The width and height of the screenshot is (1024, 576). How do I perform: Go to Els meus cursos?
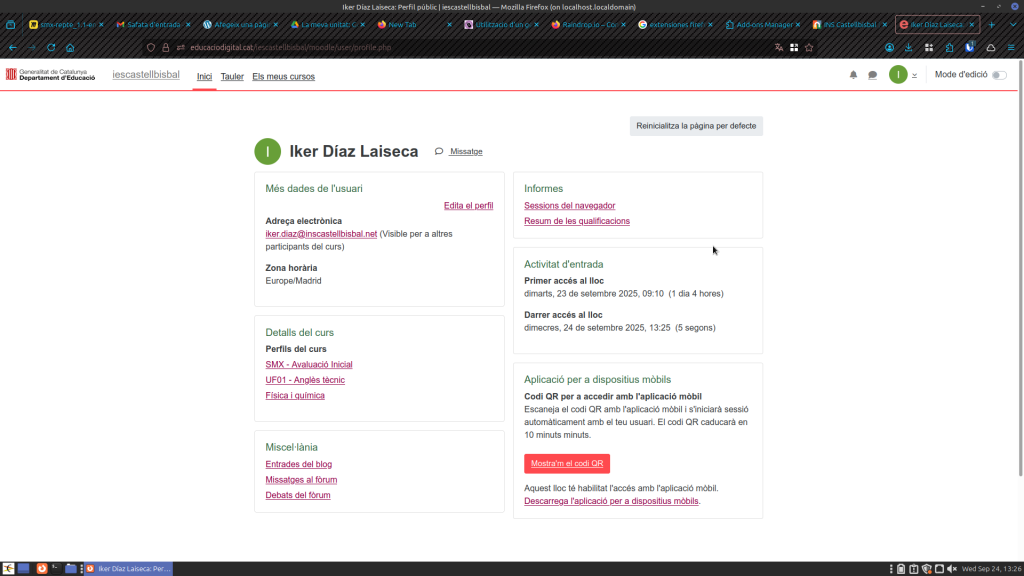[x=283, y=76]
